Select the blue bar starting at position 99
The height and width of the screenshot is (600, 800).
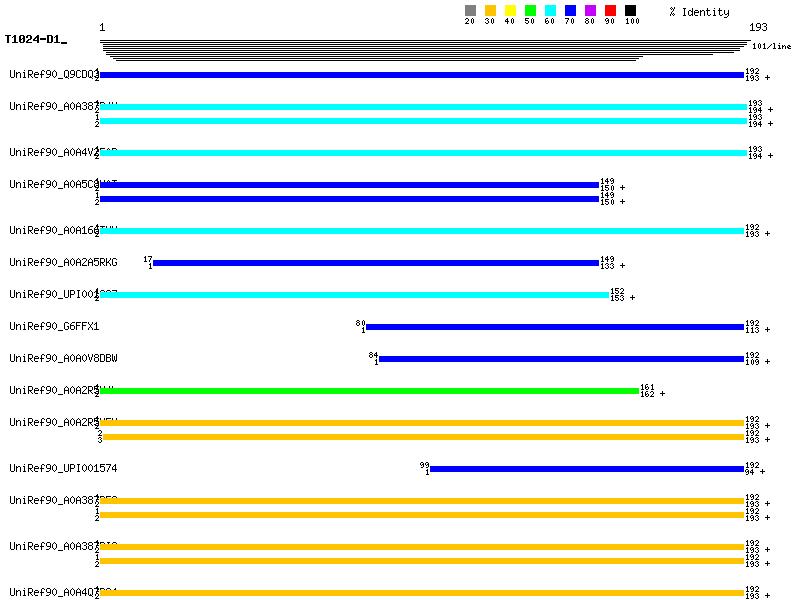(x=587, y=469)
